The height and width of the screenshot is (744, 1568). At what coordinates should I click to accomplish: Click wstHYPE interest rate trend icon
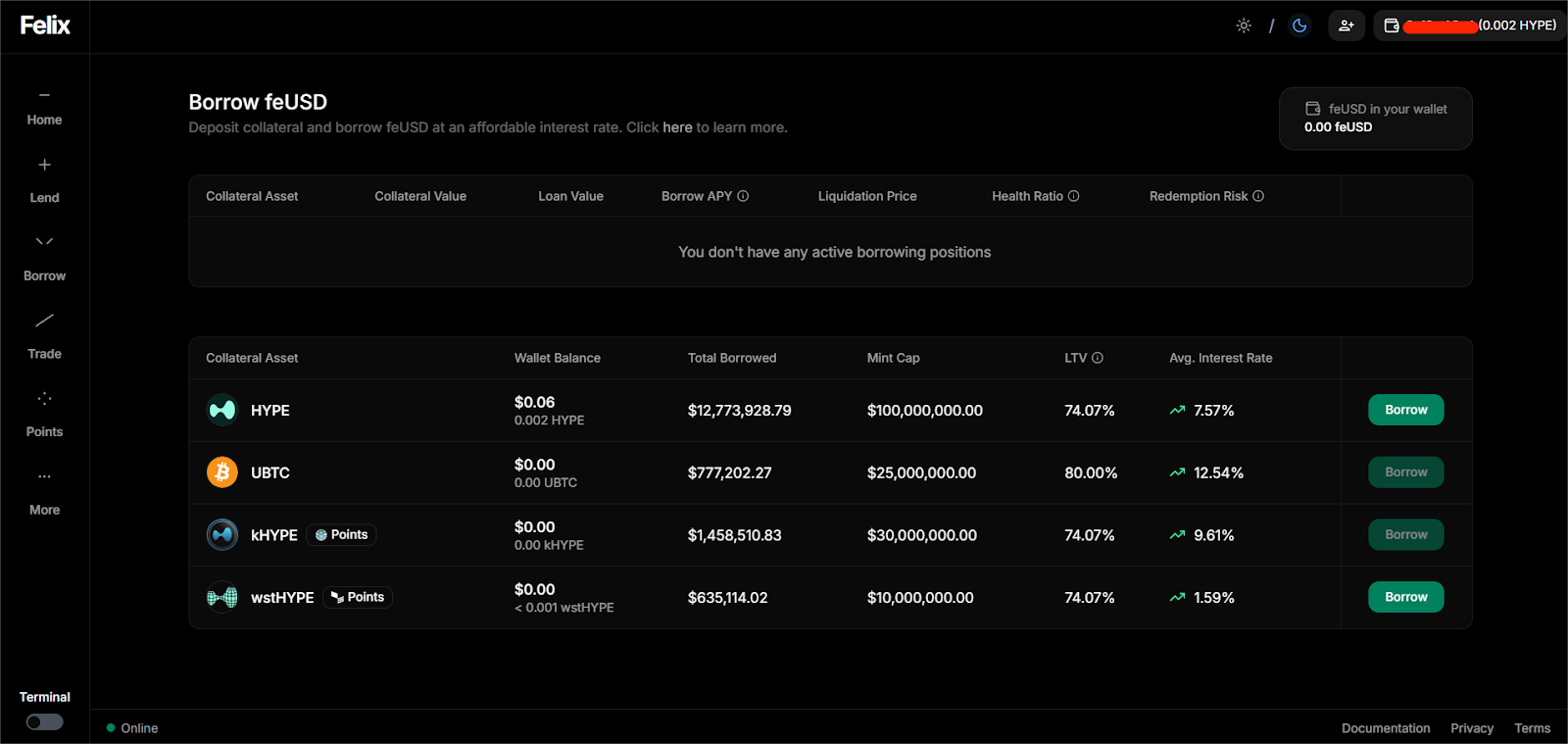pyautogui.click(x=1177, y=598)
